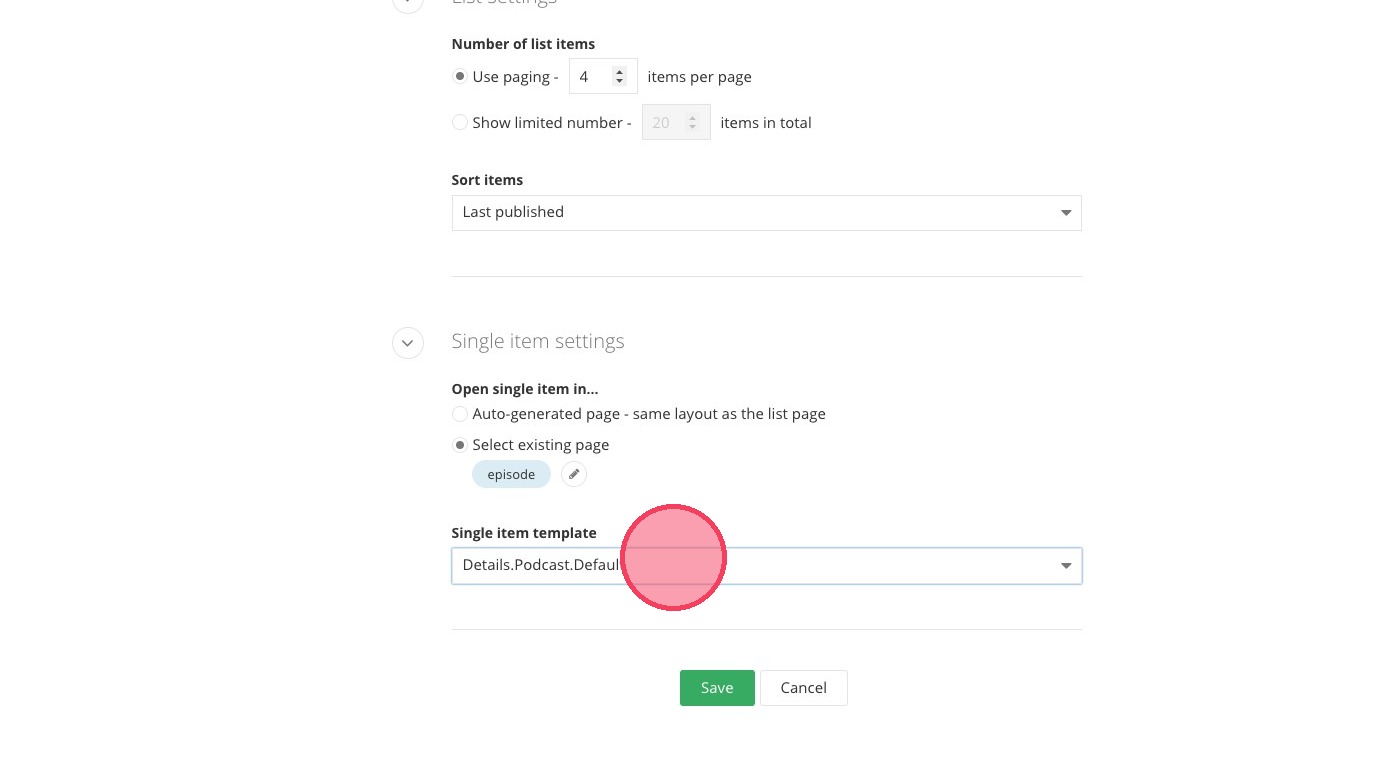Click the Single item template field label

click(x=523, y=533)
